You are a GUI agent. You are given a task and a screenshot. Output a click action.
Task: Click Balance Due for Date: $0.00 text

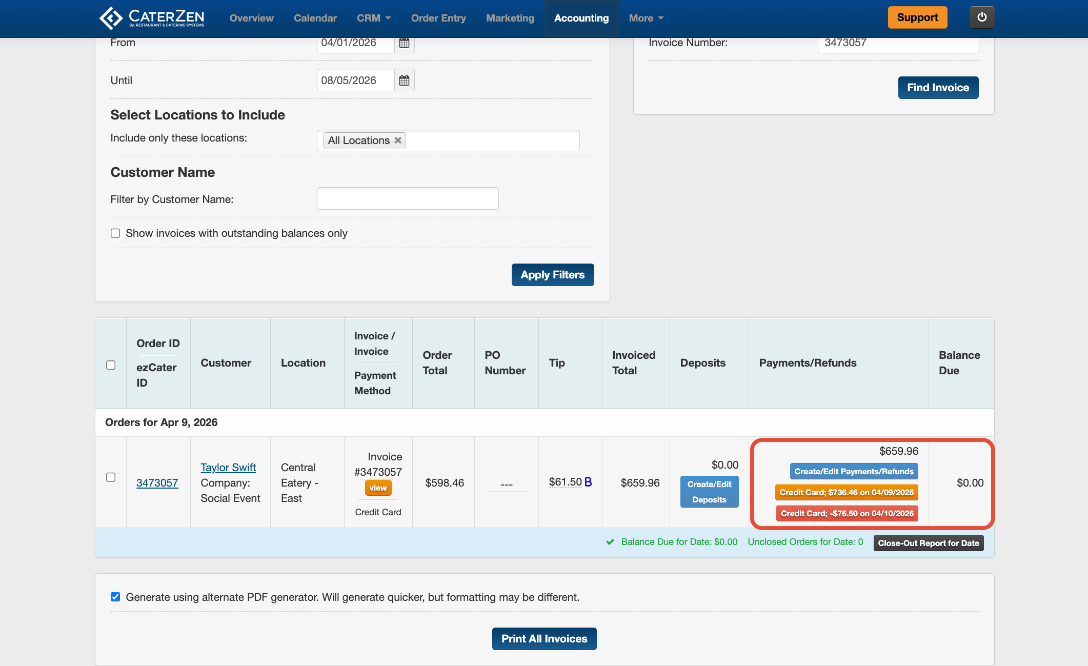679,542
